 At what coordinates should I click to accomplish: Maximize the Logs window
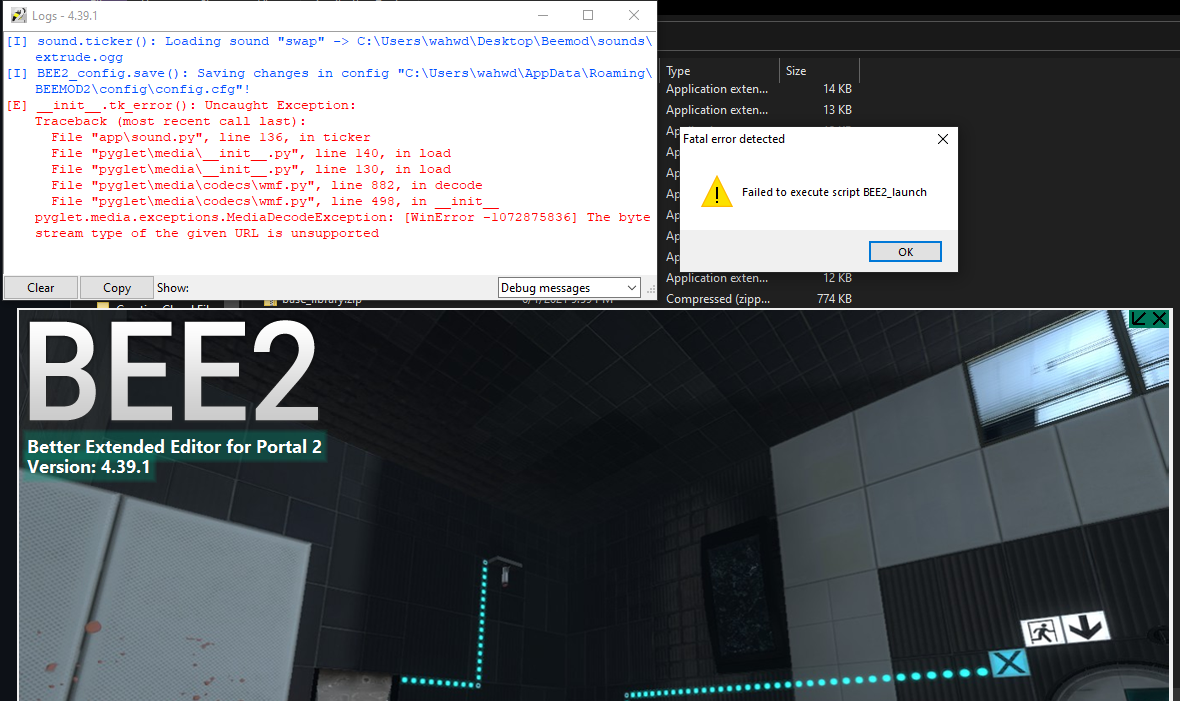[x=587, y=15]
